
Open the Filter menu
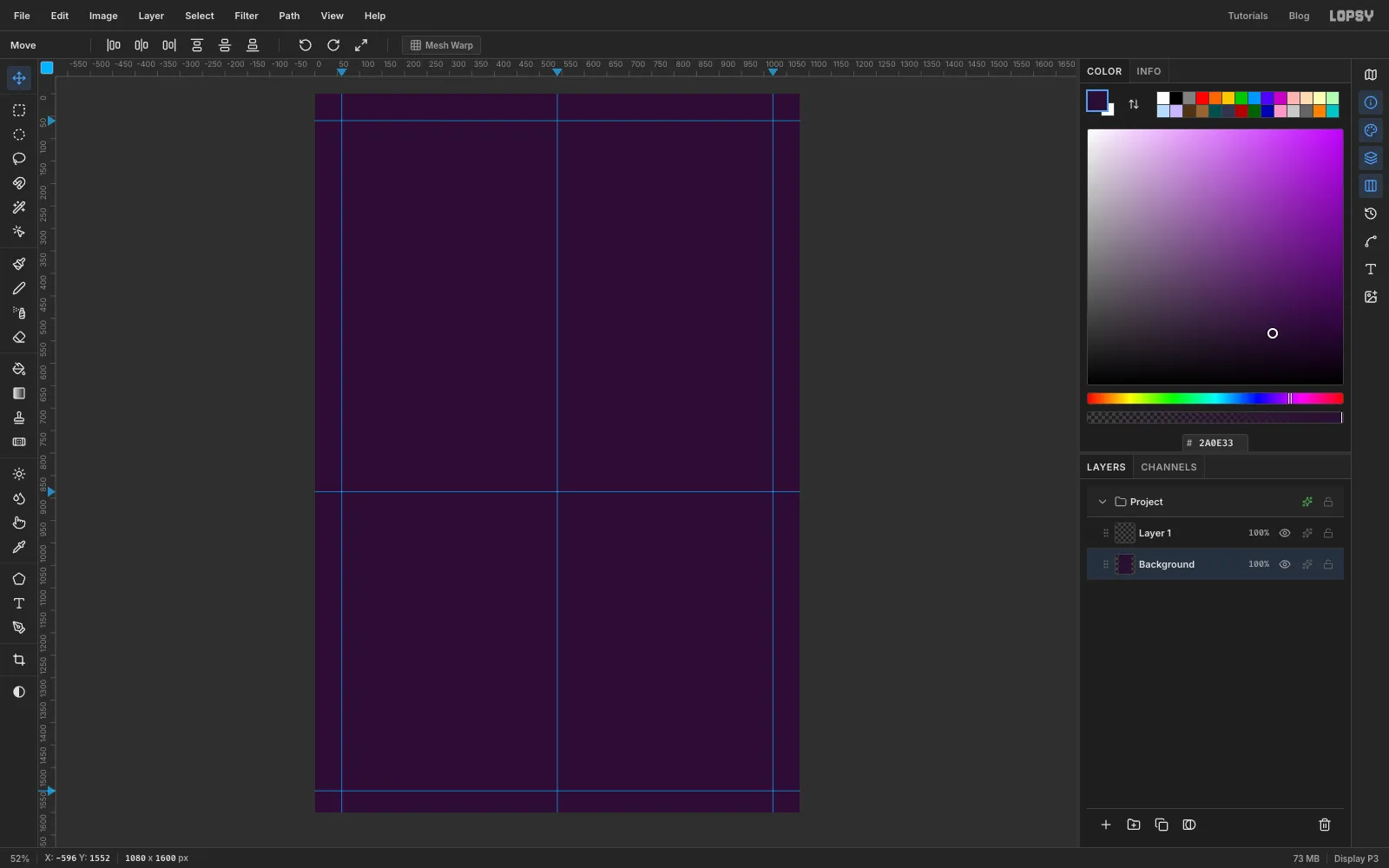[247, 16]
